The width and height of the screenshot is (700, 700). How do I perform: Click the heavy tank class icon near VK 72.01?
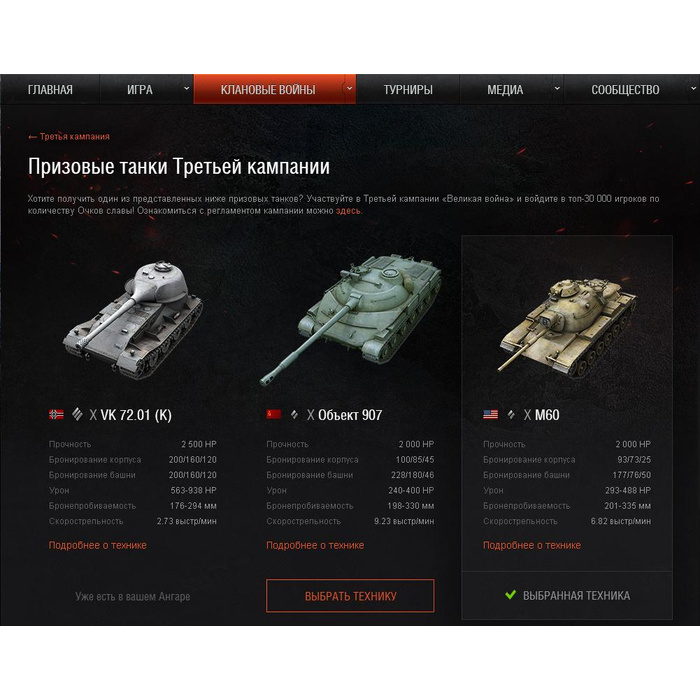[x=77, y=415]
